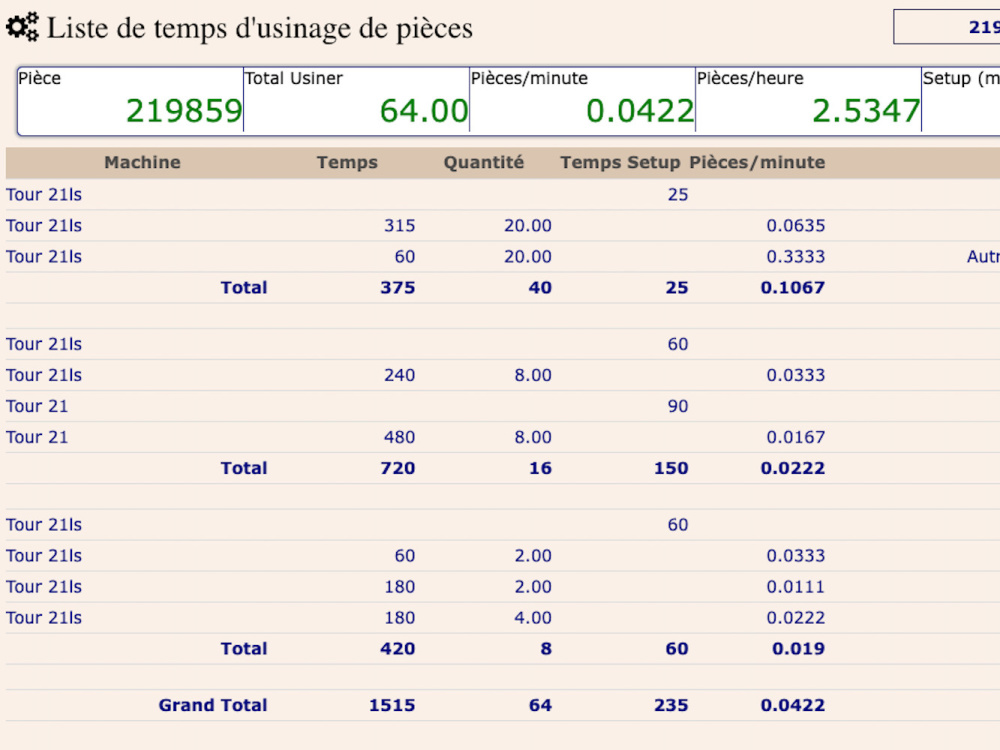Click the Temps Setup column header
The width and height of the screenshot is (1000, 750).
[x=620, y=163]
